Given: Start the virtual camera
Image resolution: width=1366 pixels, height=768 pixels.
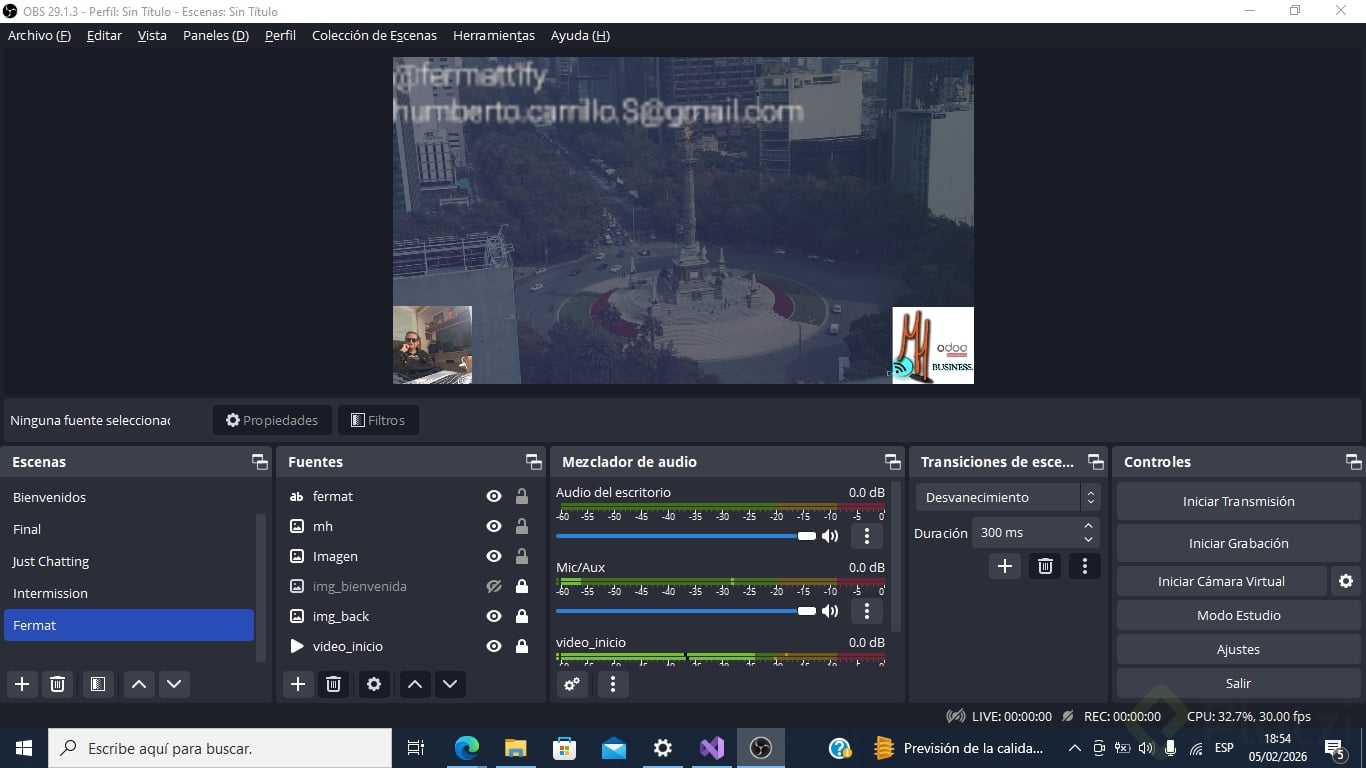Looking at the screenshot, I should (1221, 581).
